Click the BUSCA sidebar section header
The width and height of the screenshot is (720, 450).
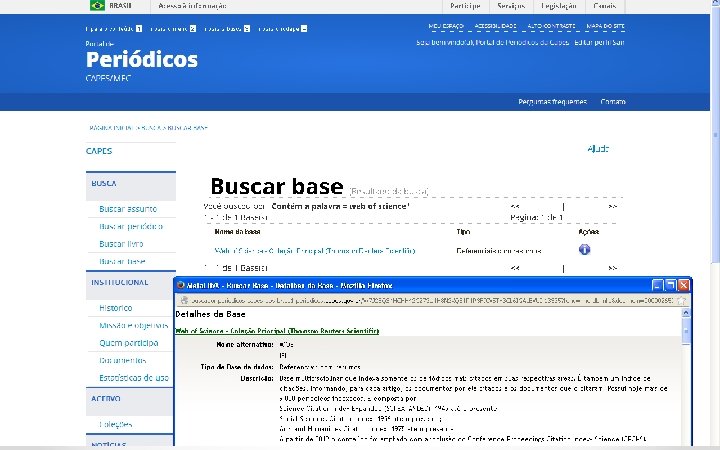131,184
